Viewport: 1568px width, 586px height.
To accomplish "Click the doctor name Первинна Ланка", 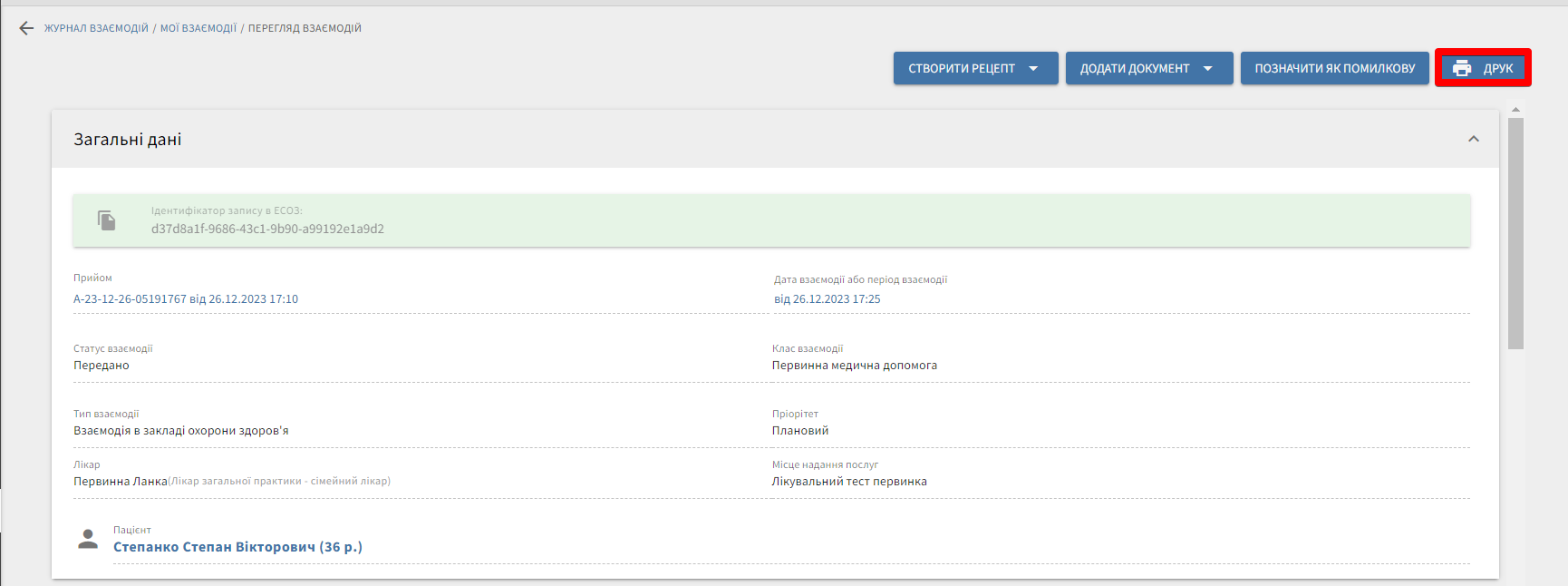I will click(x=121, y=482).
